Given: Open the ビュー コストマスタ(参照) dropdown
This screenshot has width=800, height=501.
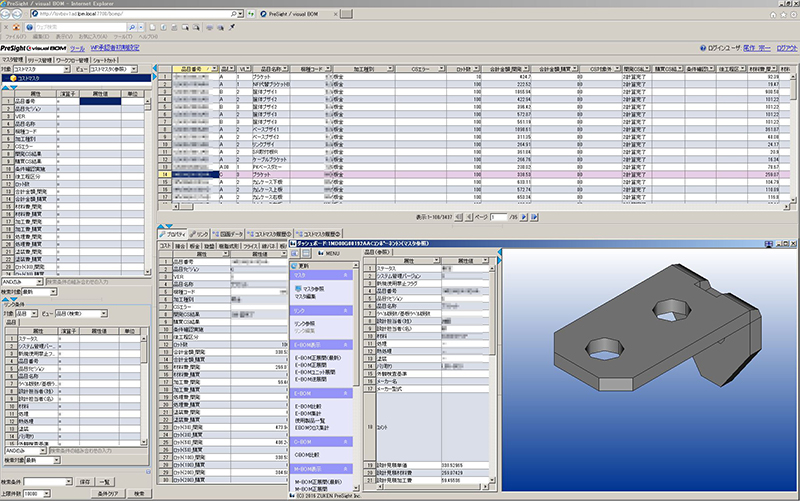Looking at the screenshot, I should point(134,69).
